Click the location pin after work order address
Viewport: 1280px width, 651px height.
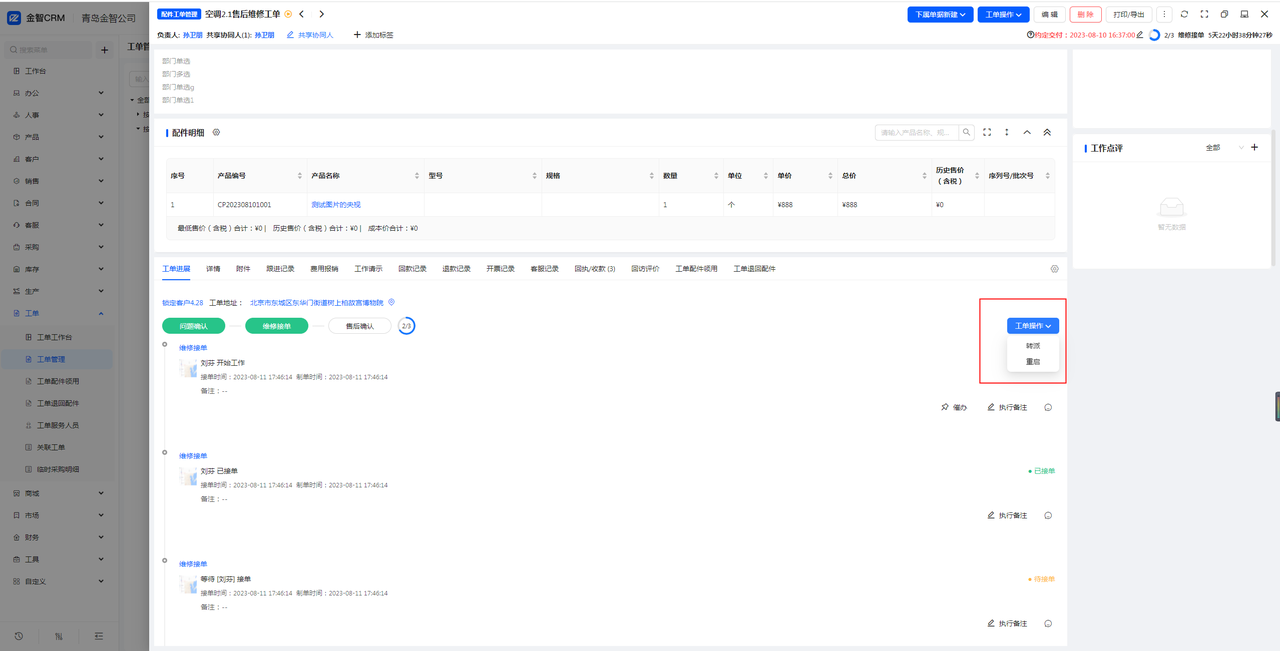coord(392,302)
